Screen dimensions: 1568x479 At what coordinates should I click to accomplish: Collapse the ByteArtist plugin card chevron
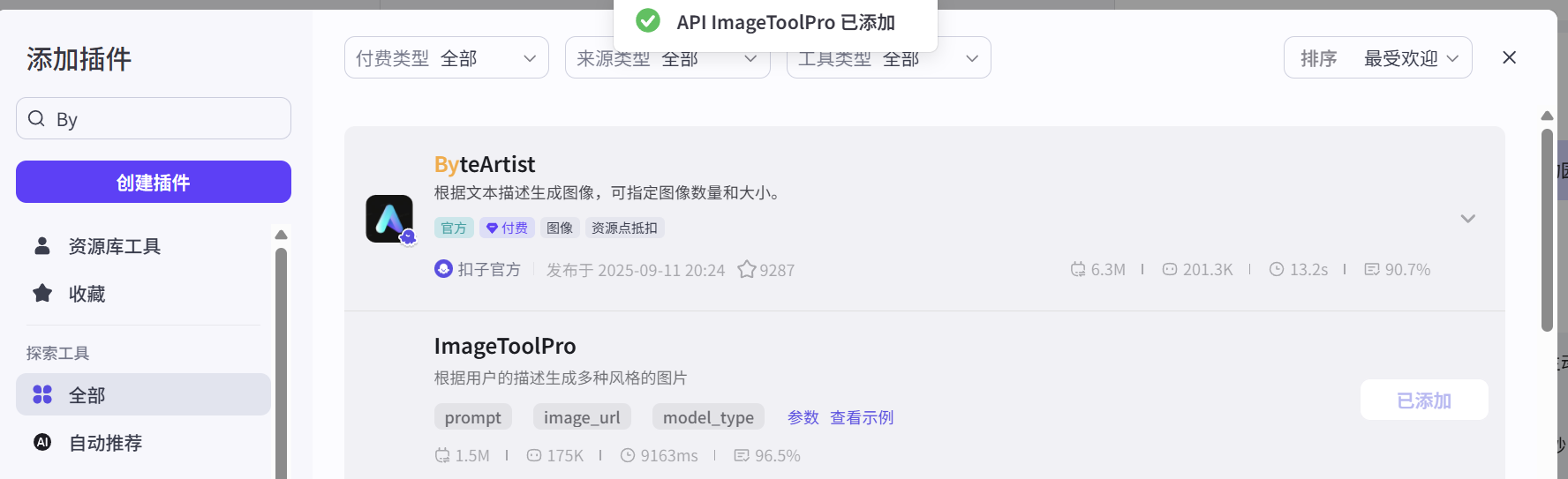[1467, 219]
